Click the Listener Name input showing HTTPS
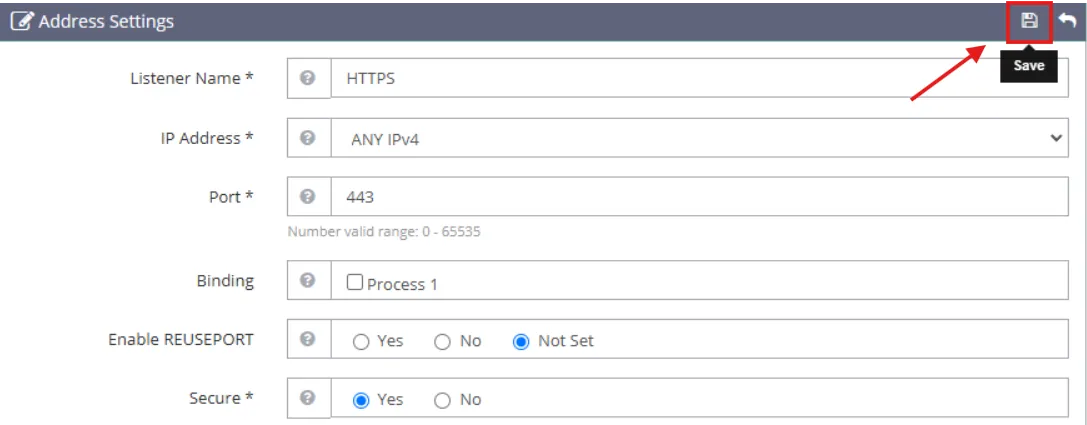The height and width of the screenshot is (425, 1087). pyautogui.click(x=699, y=78)
